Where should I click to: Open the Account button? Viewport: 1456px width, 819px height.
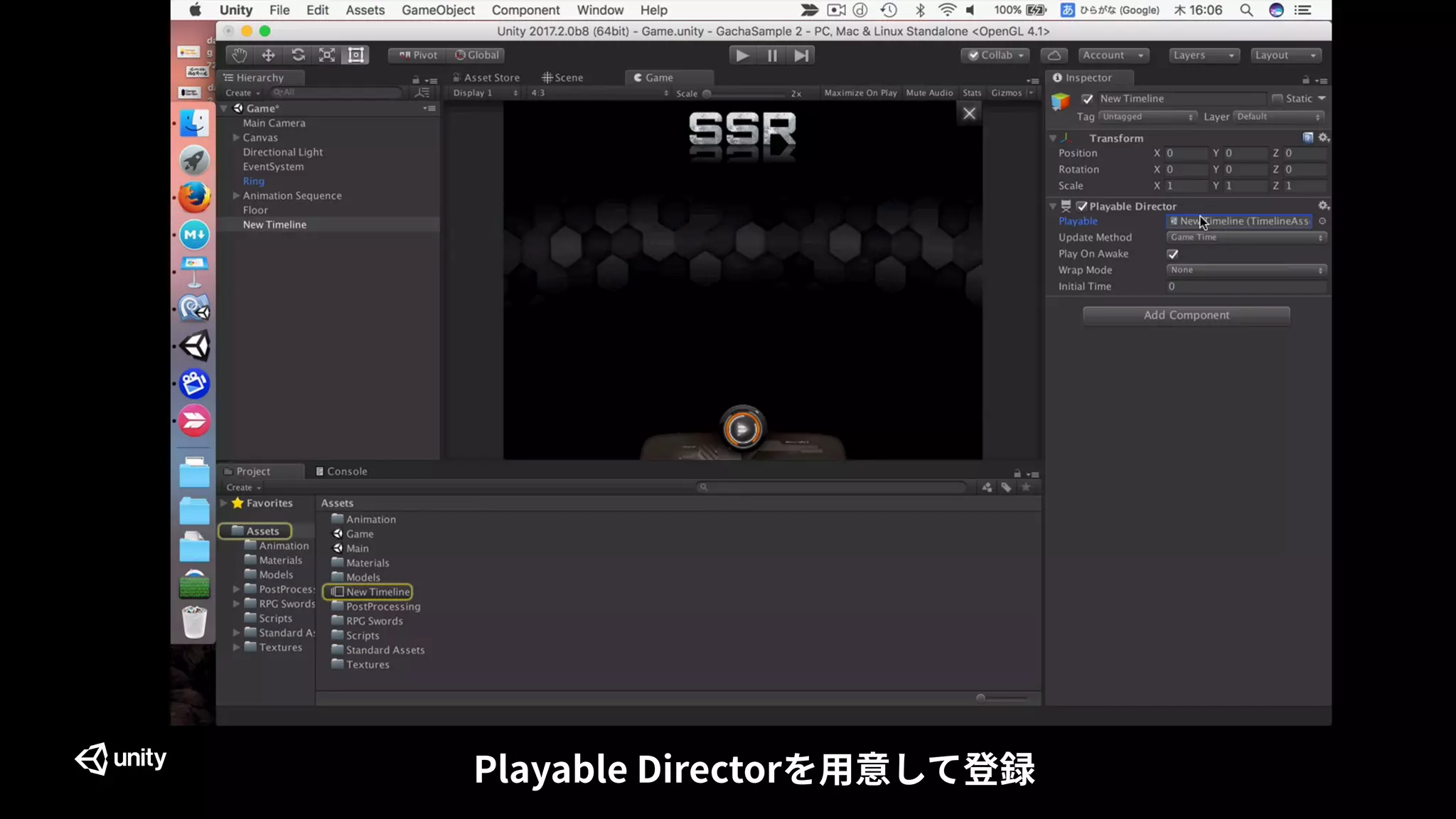point(1113,55)
